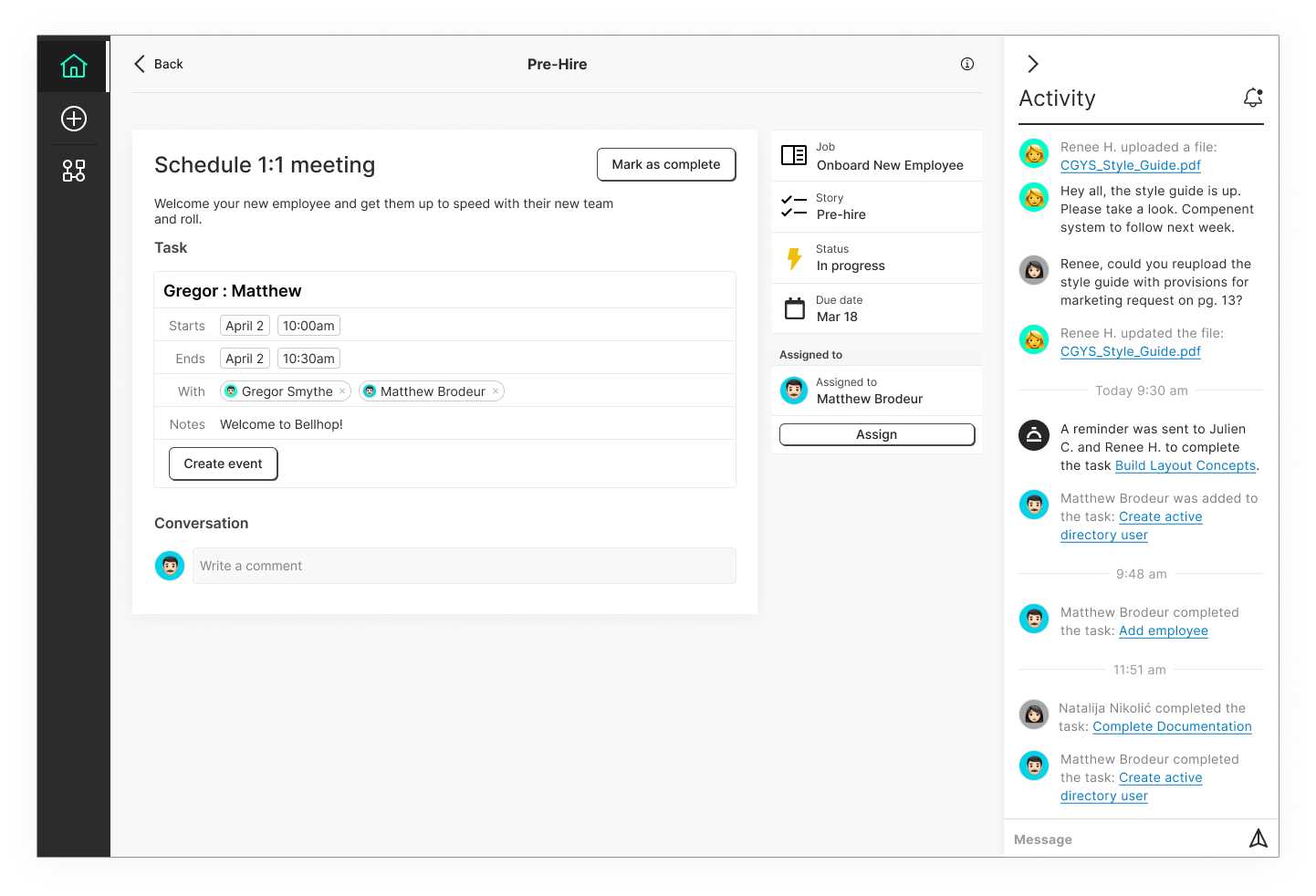This screenshot has width=1316, height=896.
Task: Click the commenter avatar beside comment box
Action: coord(170,566)
